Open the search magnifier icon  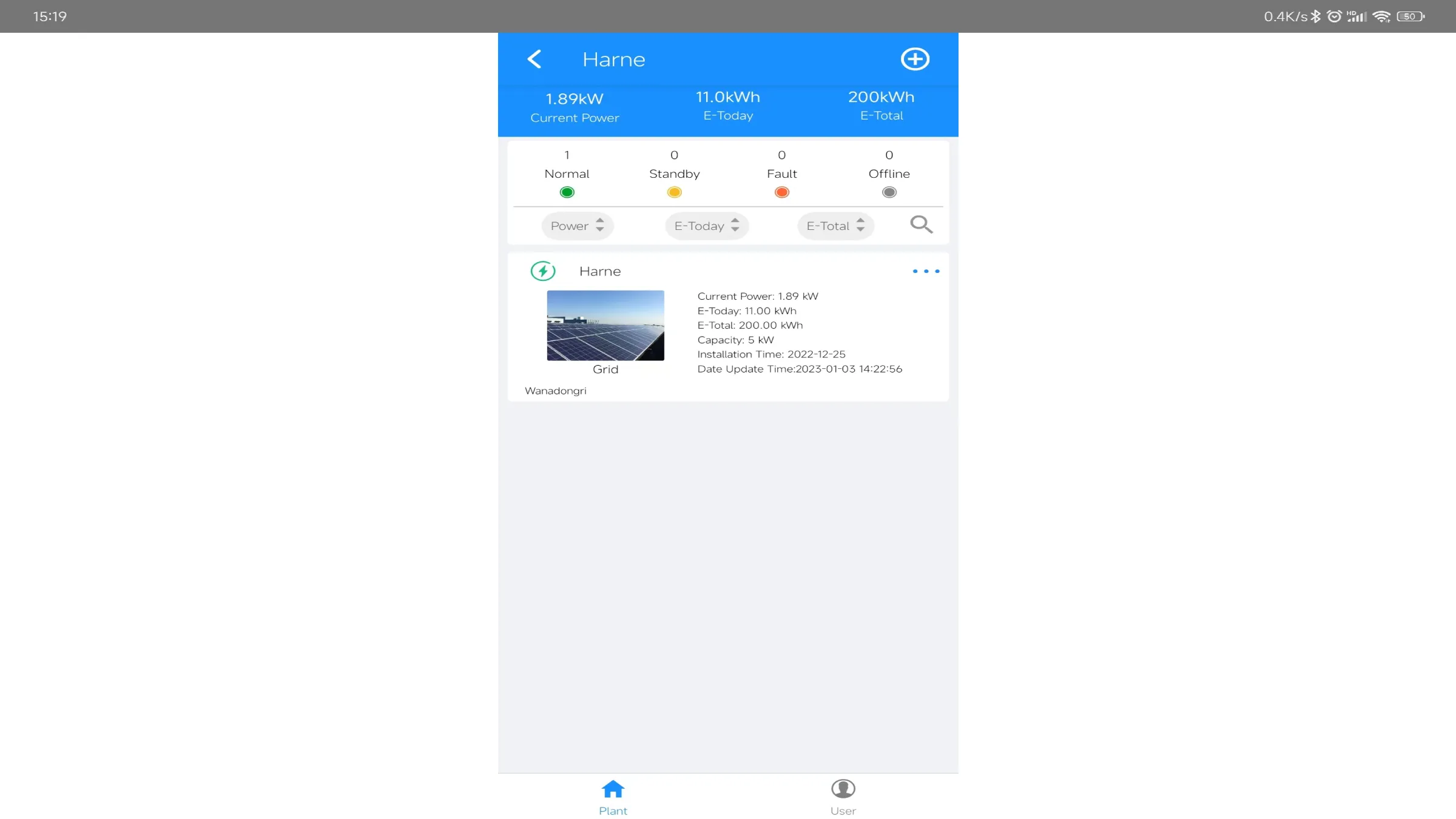pos(921,224)
